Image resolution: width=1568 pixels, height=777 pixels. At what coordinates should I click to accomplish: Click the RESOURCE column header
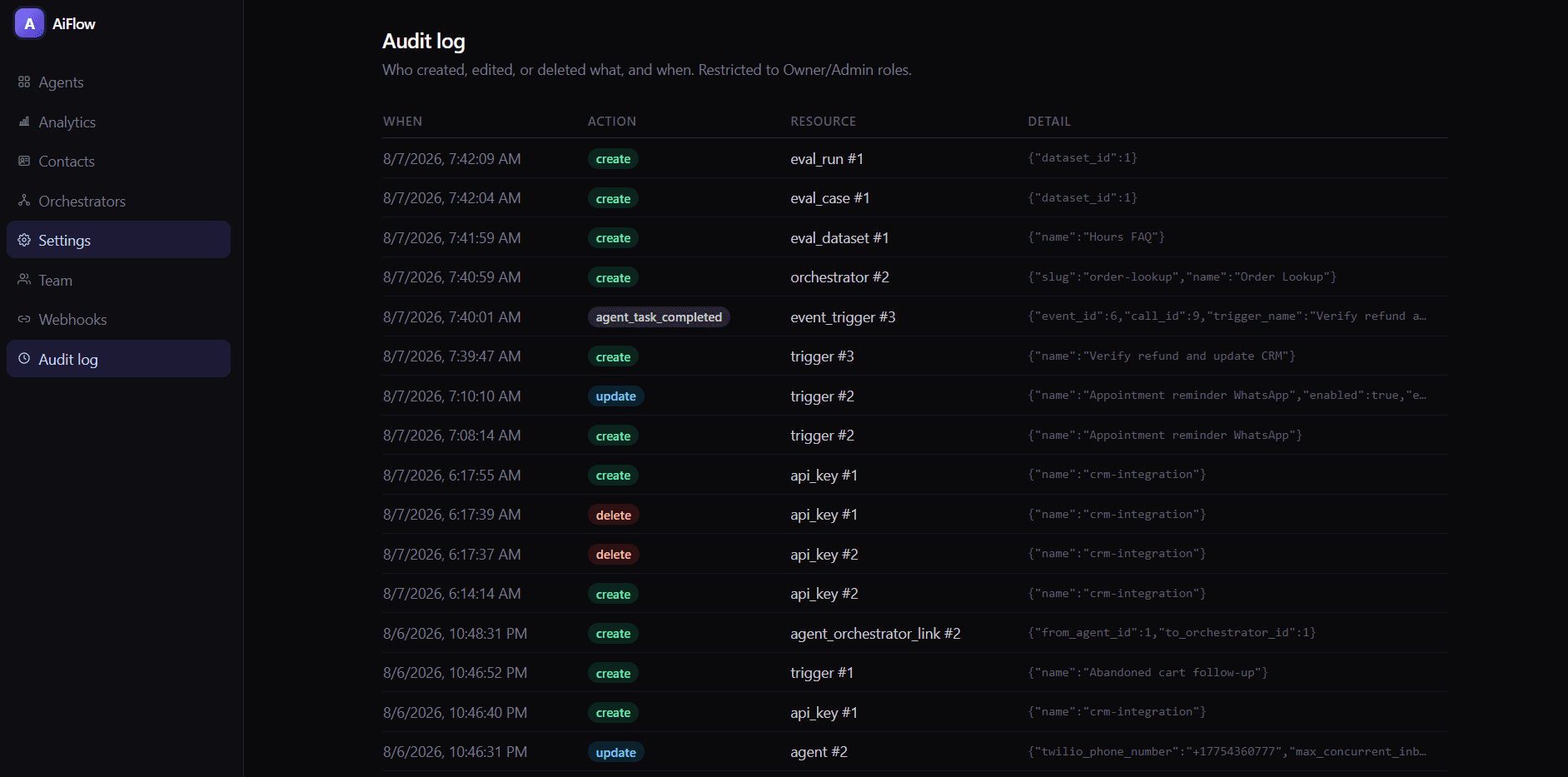[823, 122]
